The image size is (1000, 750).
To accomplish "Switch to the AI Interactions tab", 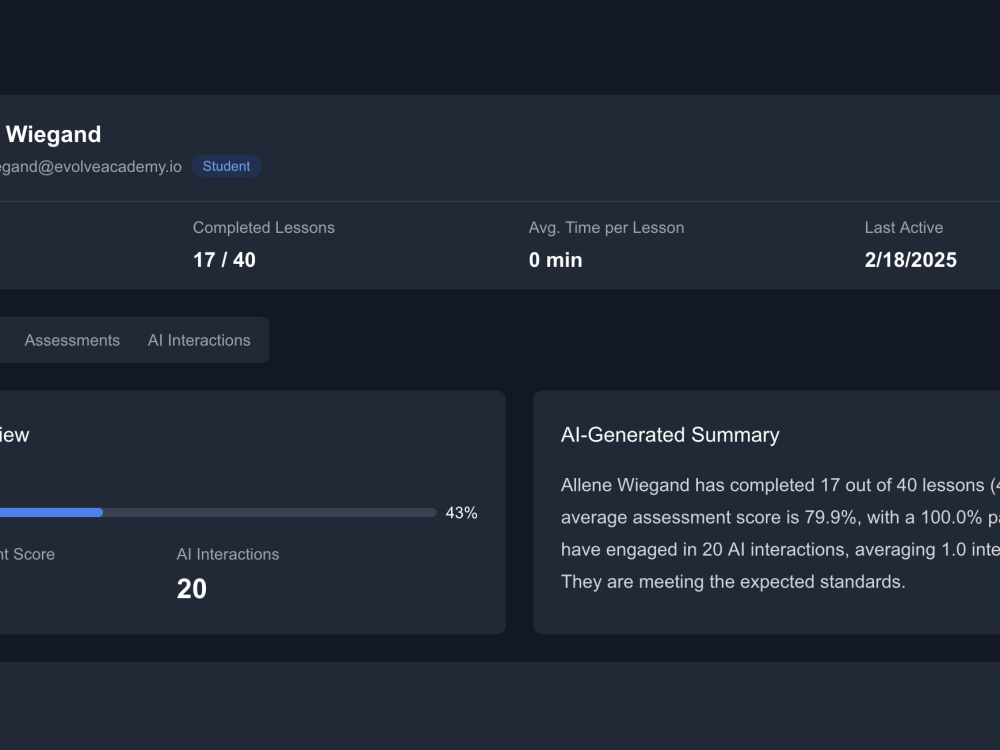I will pyautogui.click(x=199, y=340).
